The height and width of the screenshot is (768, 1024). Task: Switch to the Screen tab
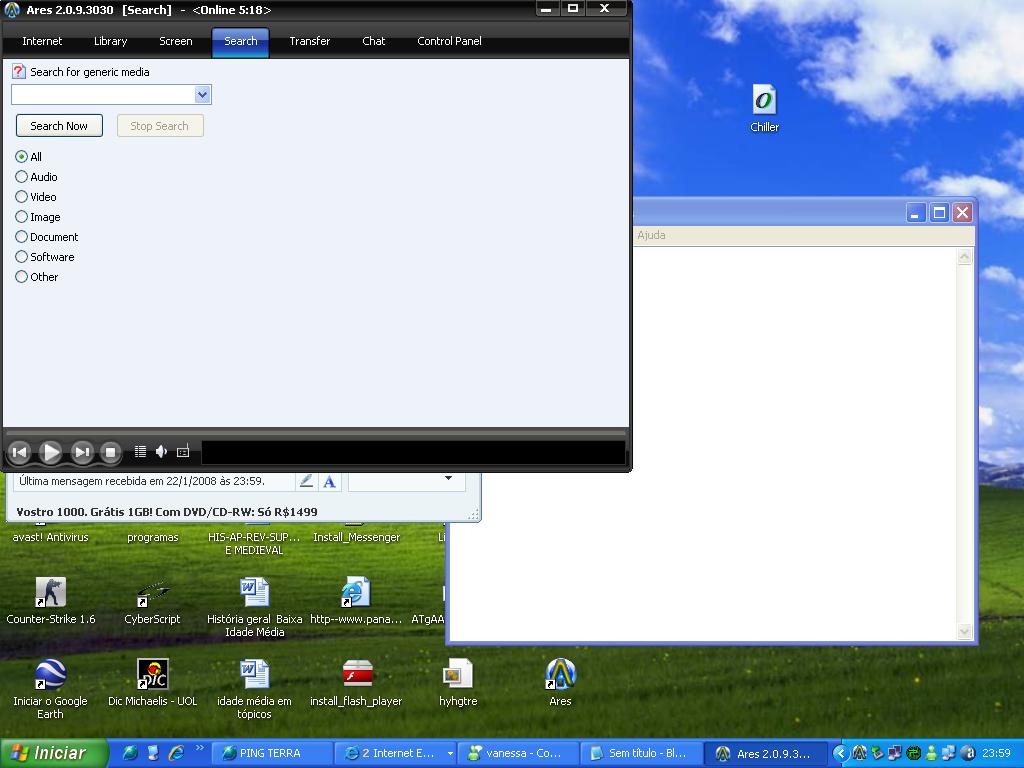(x=176, y=41)
